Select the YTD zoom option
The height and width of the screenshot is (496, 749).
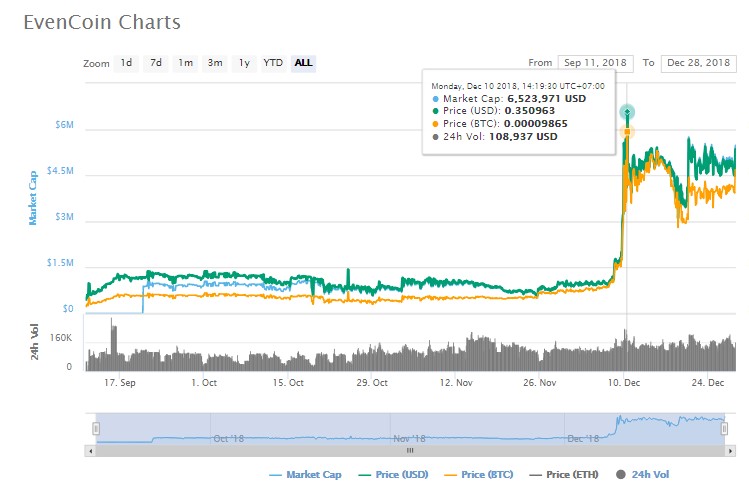pyautogui.click(x=273, y=63)
